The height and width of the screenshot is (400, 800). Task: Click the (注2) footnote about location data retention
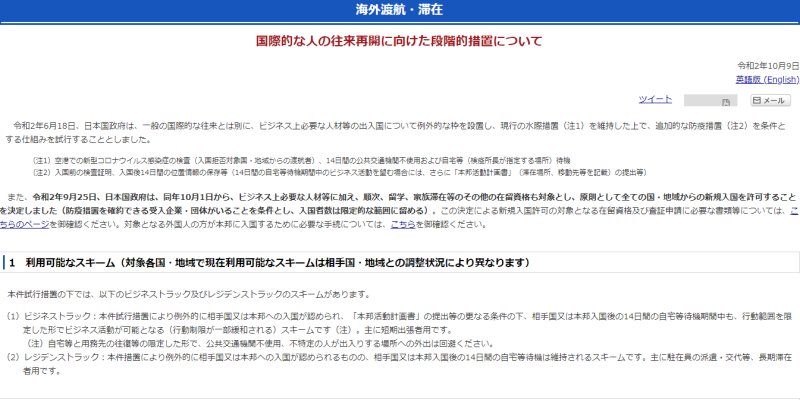[300, 173]
